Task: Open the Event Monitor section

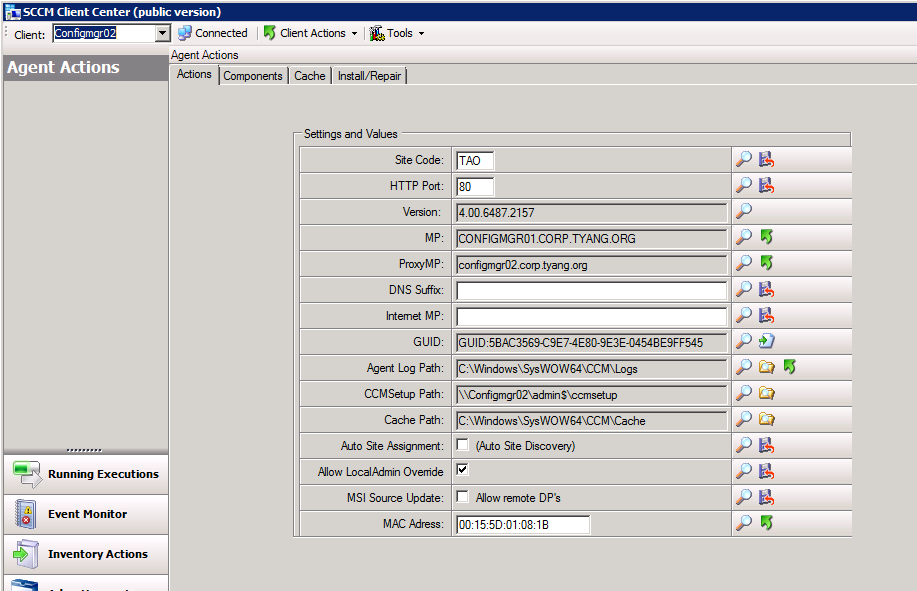Action: (86, 514)
